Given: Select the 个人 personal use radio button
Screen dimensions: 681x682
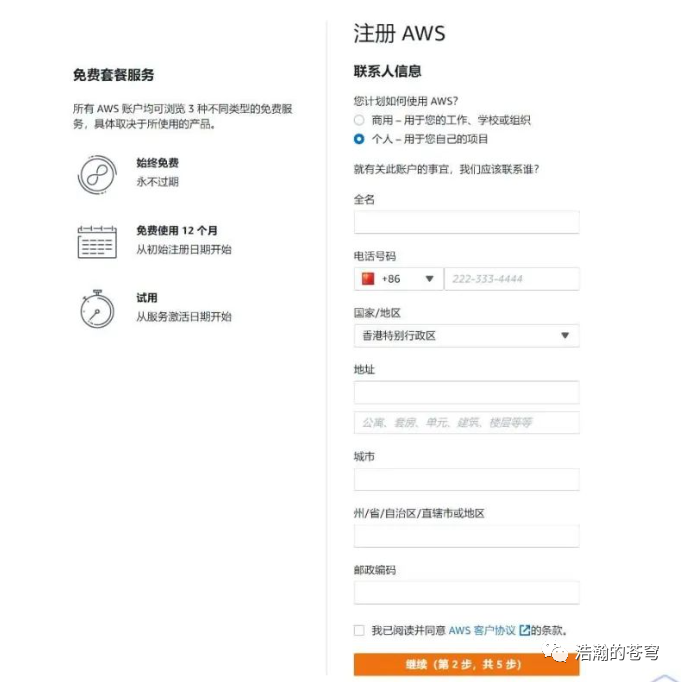Looking at the screenshot, I should pos(359,139).
